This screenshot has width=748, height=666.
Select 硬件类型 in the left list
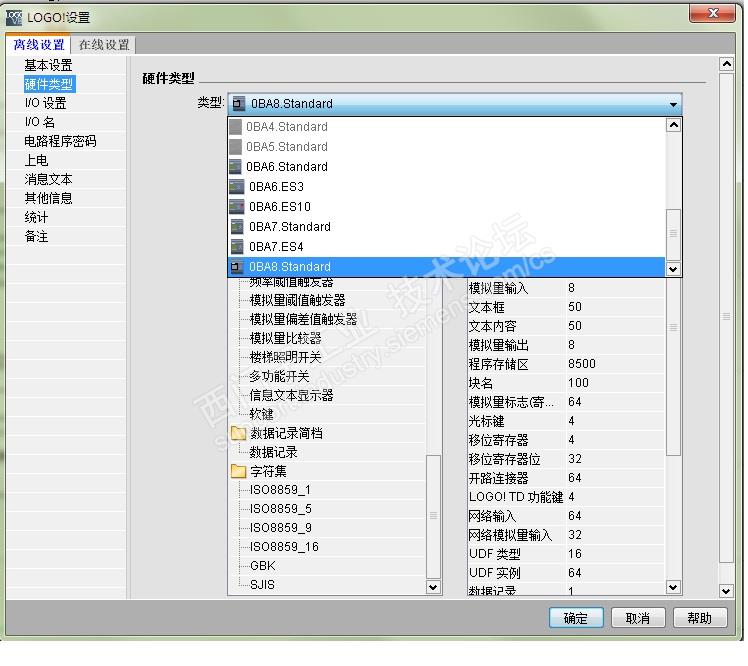pyautogui.click(x=49, y=84)
